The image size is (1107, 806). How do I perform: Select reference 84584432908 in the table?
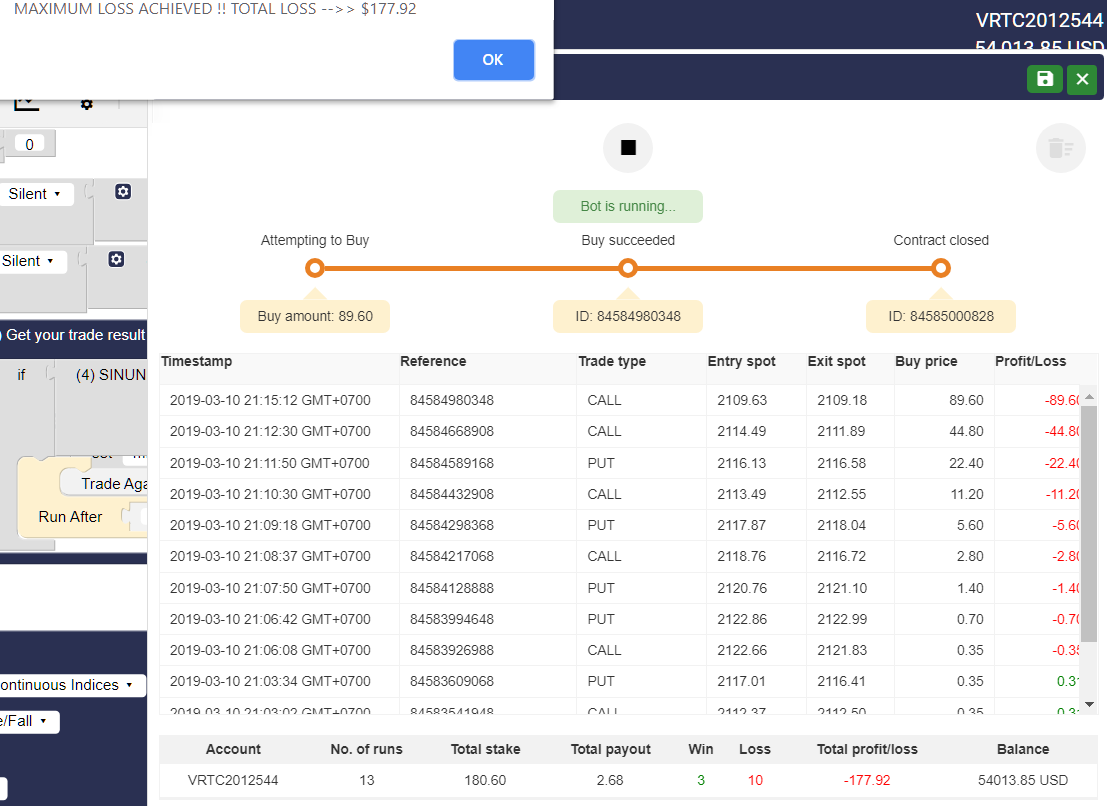coord(452,494)
